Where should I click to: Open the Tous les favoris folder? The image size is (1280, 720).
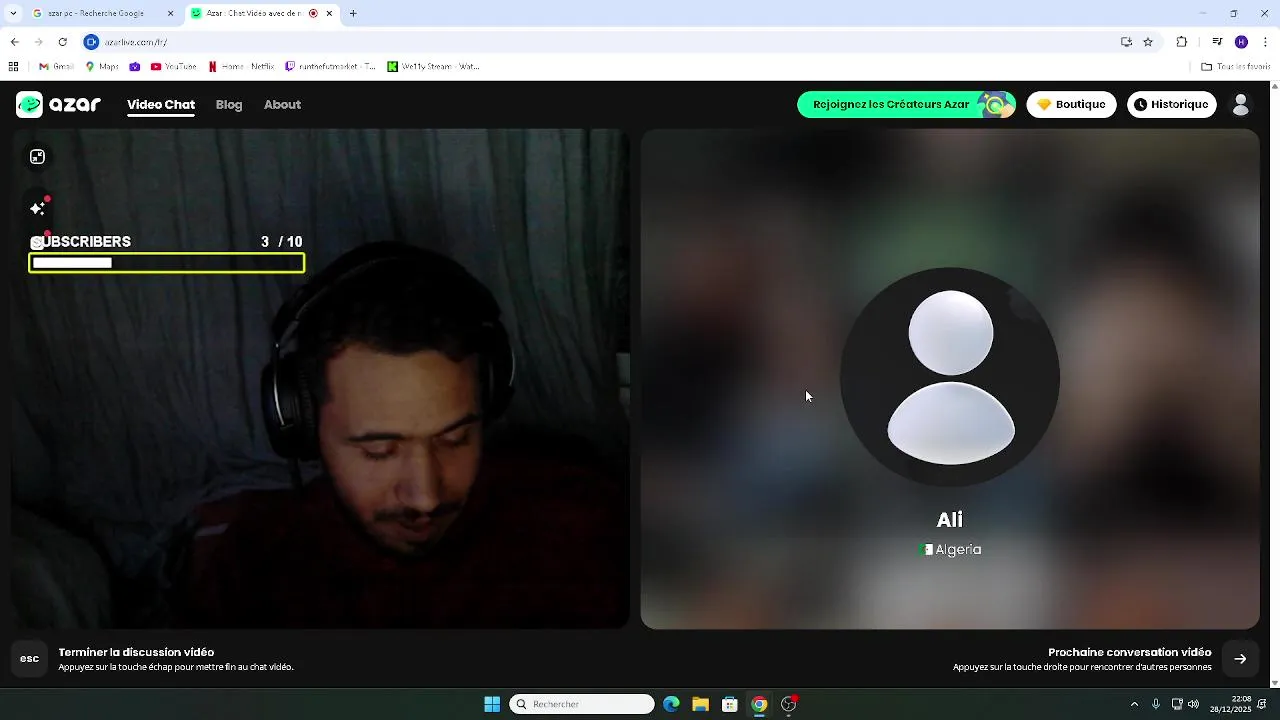(1235, 67)
